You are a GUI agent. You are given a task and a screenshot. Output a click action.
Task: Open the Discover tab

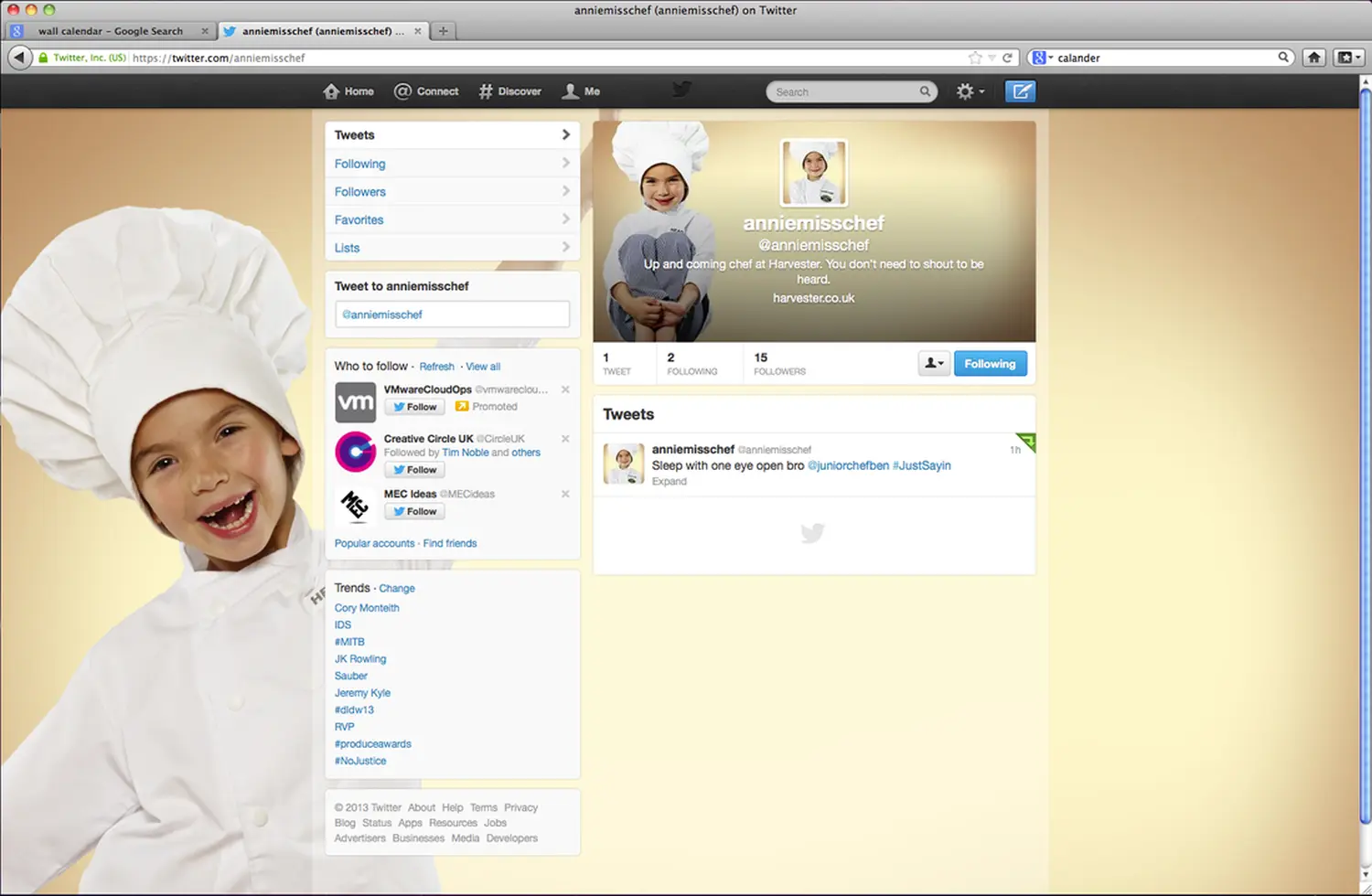click(x=510, y=91)
